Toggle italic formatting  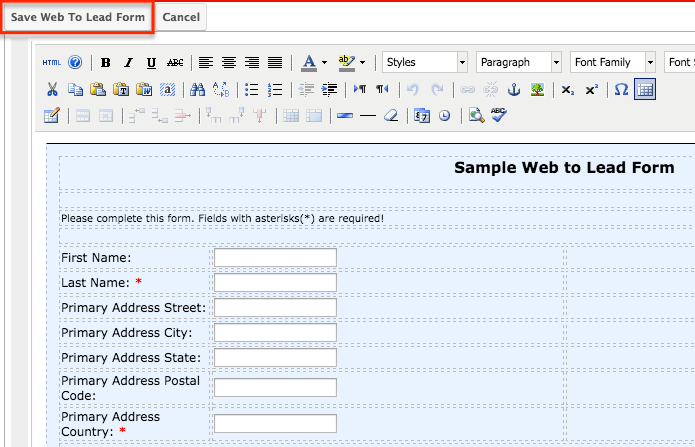coord(128,63)
